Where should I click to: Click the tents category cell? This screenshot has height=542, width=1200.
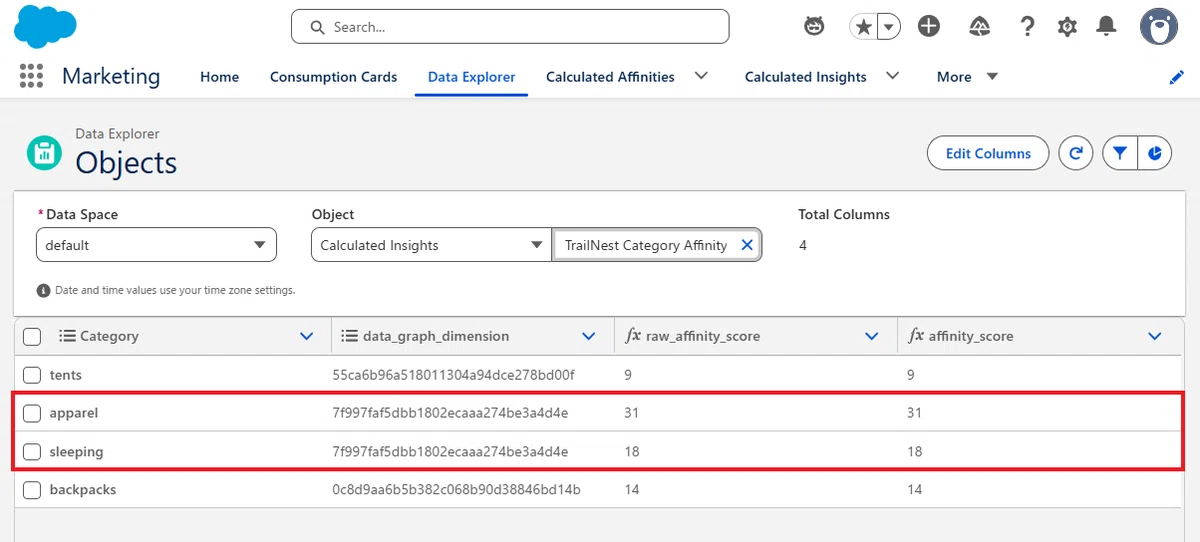click(x=66, y=375)
